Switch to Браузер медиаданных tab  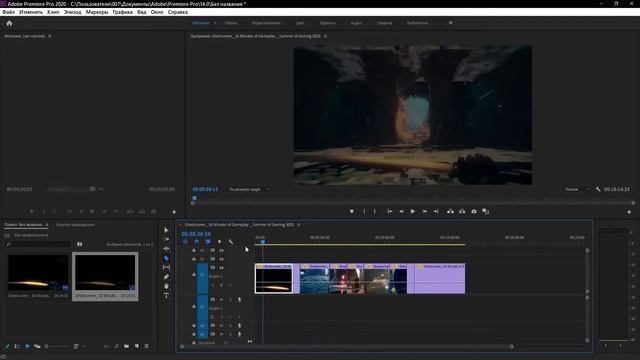click(76, 225)
